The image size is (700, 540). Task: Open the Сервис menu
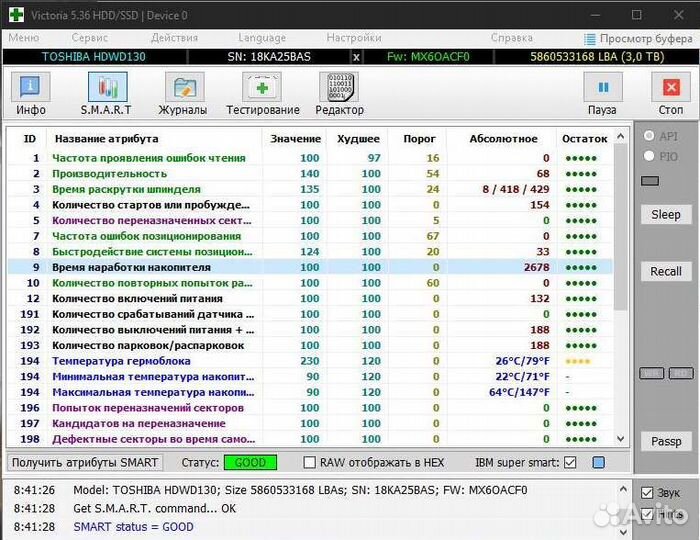(89, 38)
